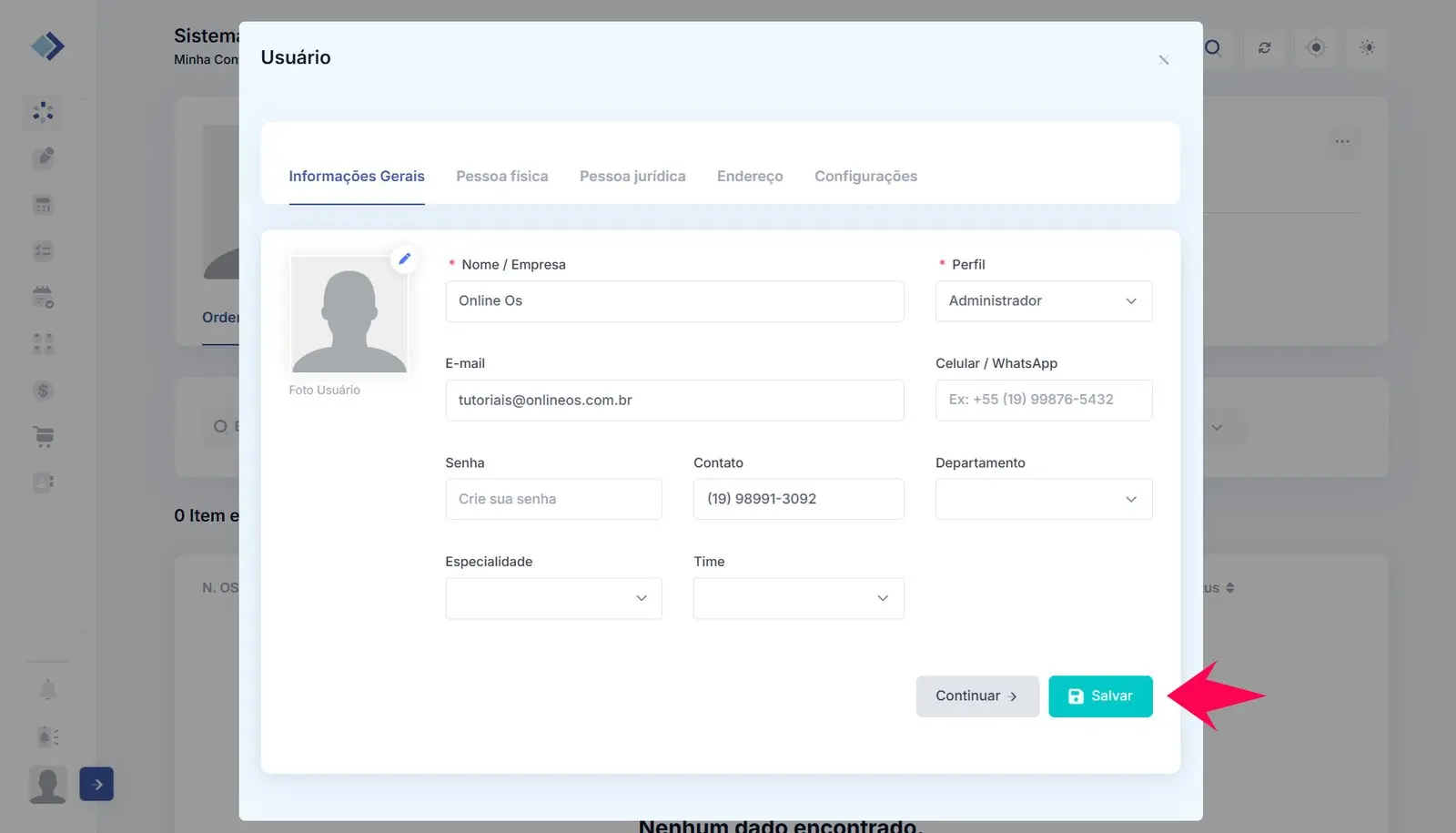
Task: Switch to the Pessoa física tab
Action: (501, 177)
